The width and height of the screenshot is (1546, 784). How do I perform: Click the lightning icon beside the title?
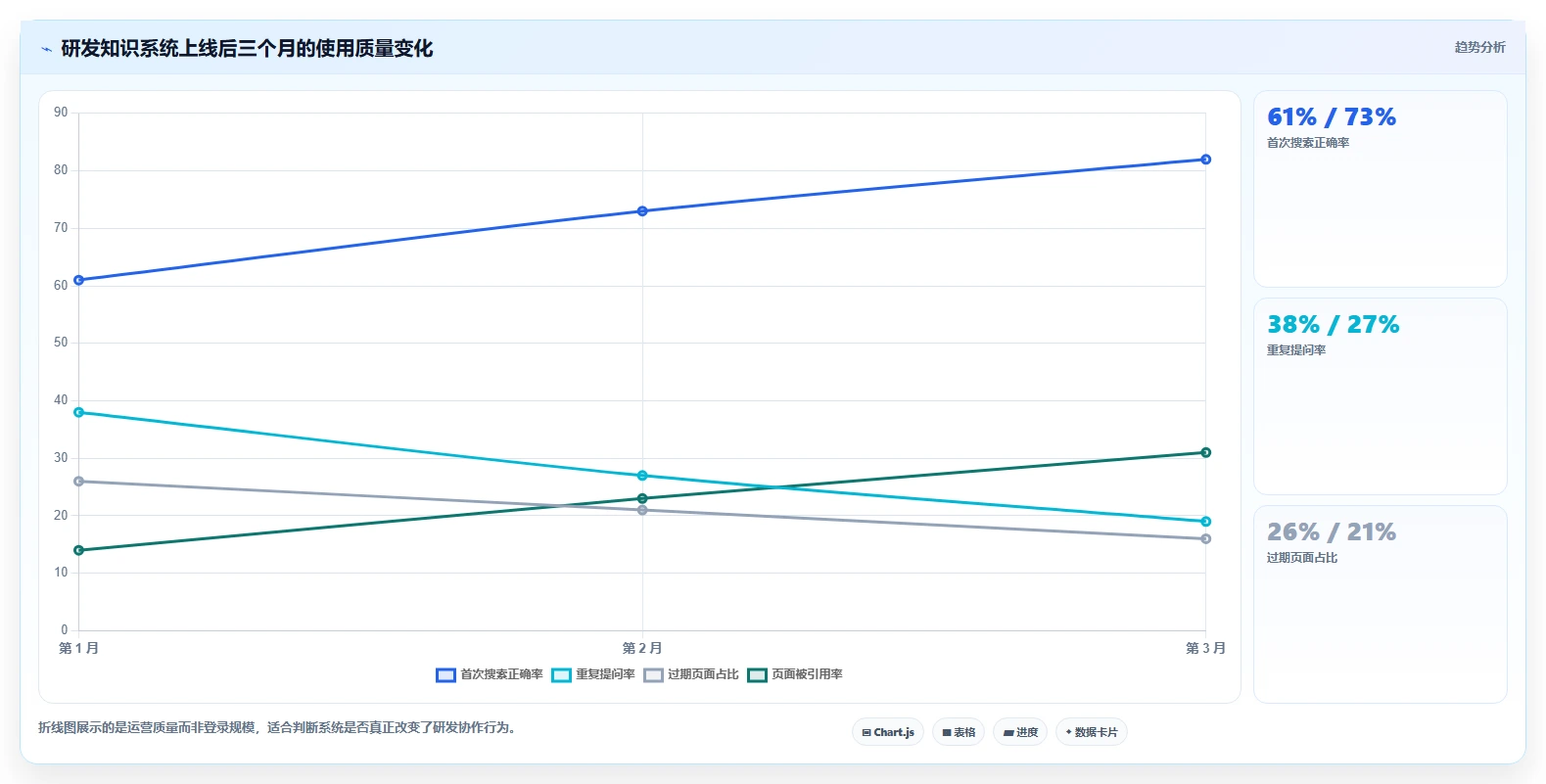point(46,49)
